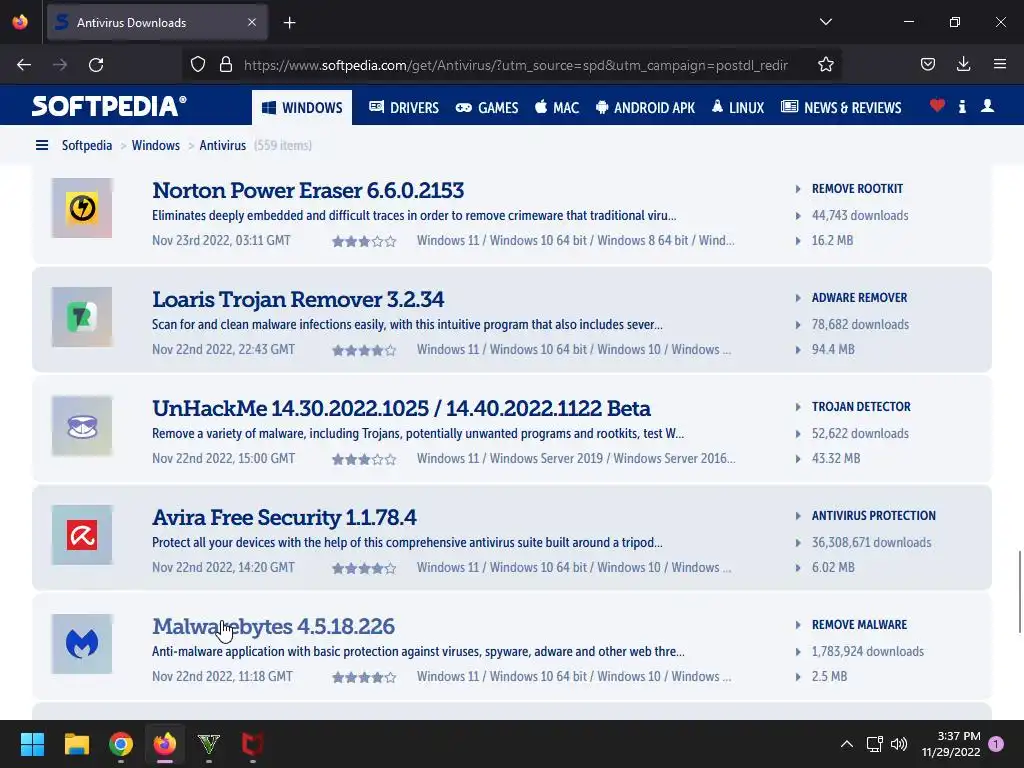Open File Explorer from the taskbar
The image size is (1024, 768).
[x=77, y=744]
